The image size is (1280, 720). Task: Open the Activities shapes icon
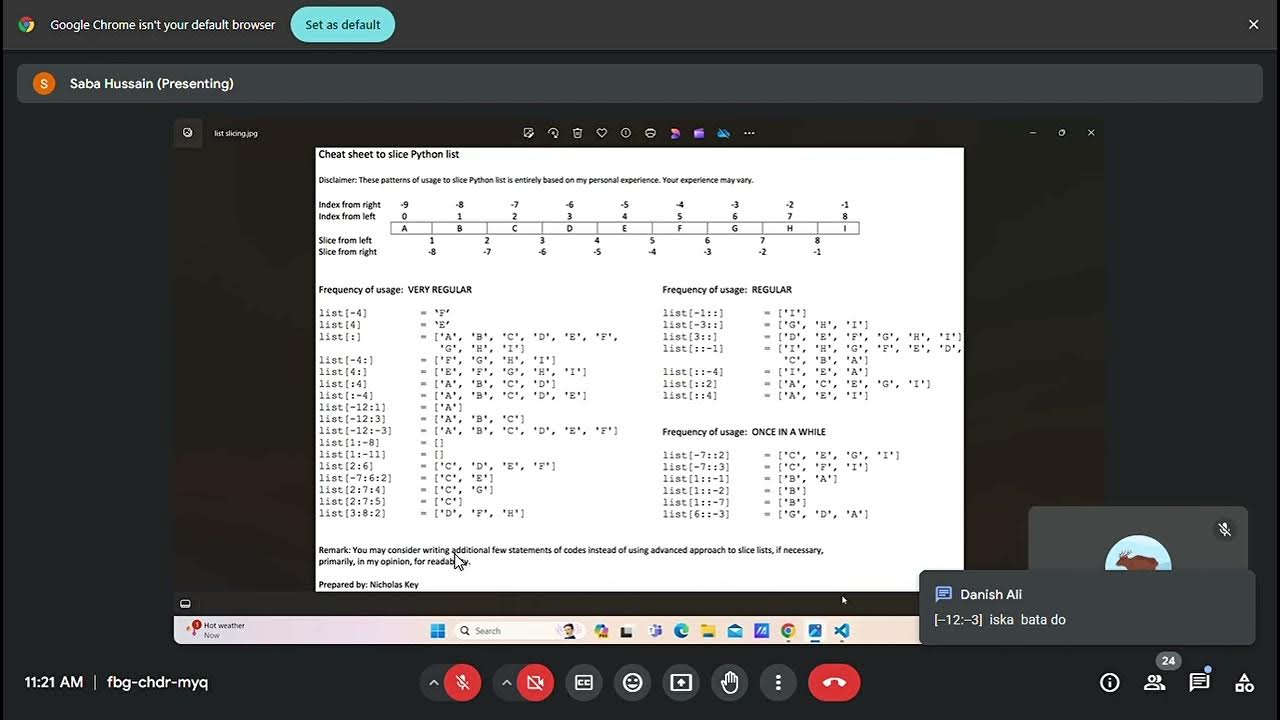(1244, 682)
